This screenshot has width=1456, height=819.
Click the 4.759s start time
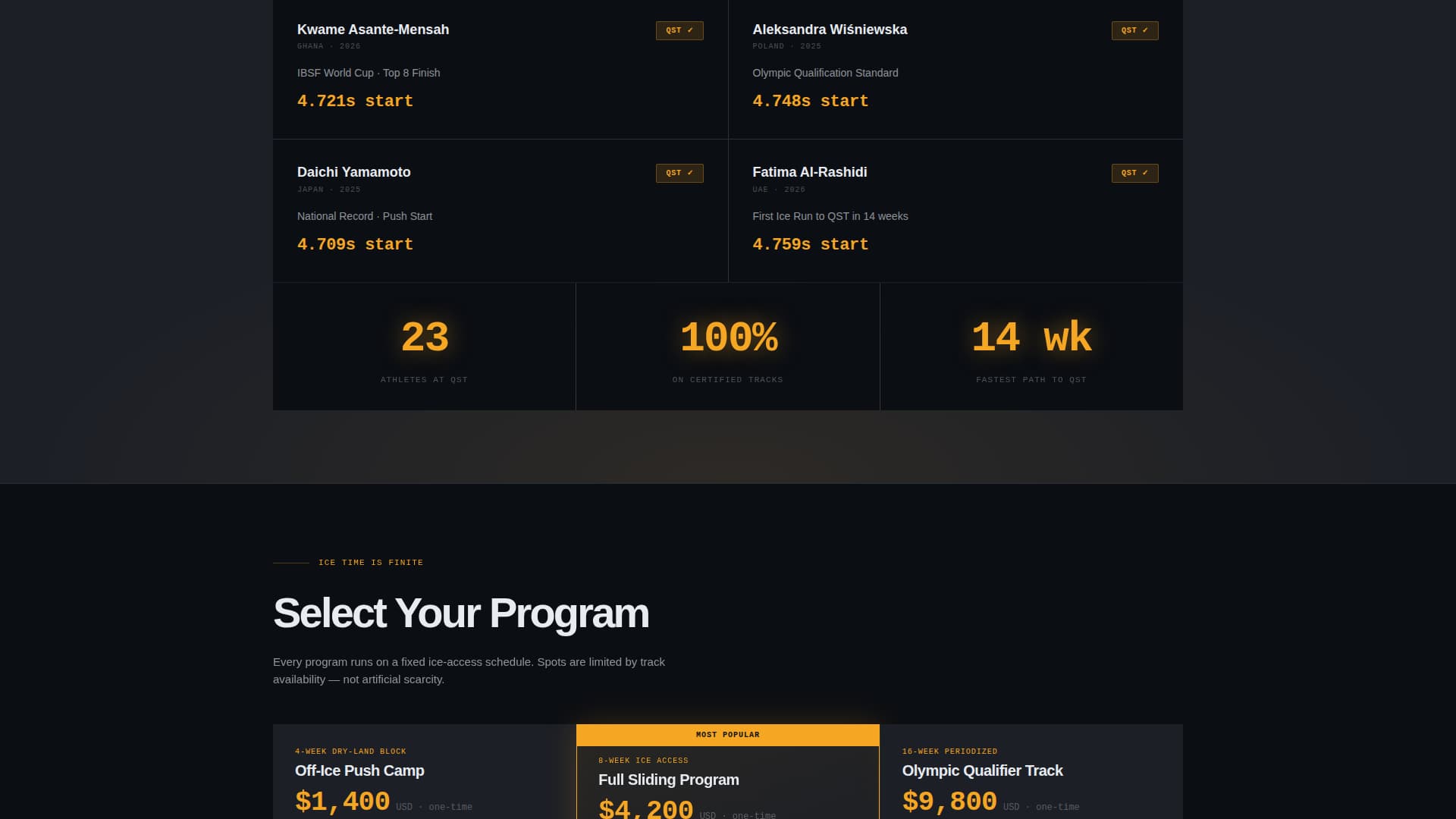point(810,244)
